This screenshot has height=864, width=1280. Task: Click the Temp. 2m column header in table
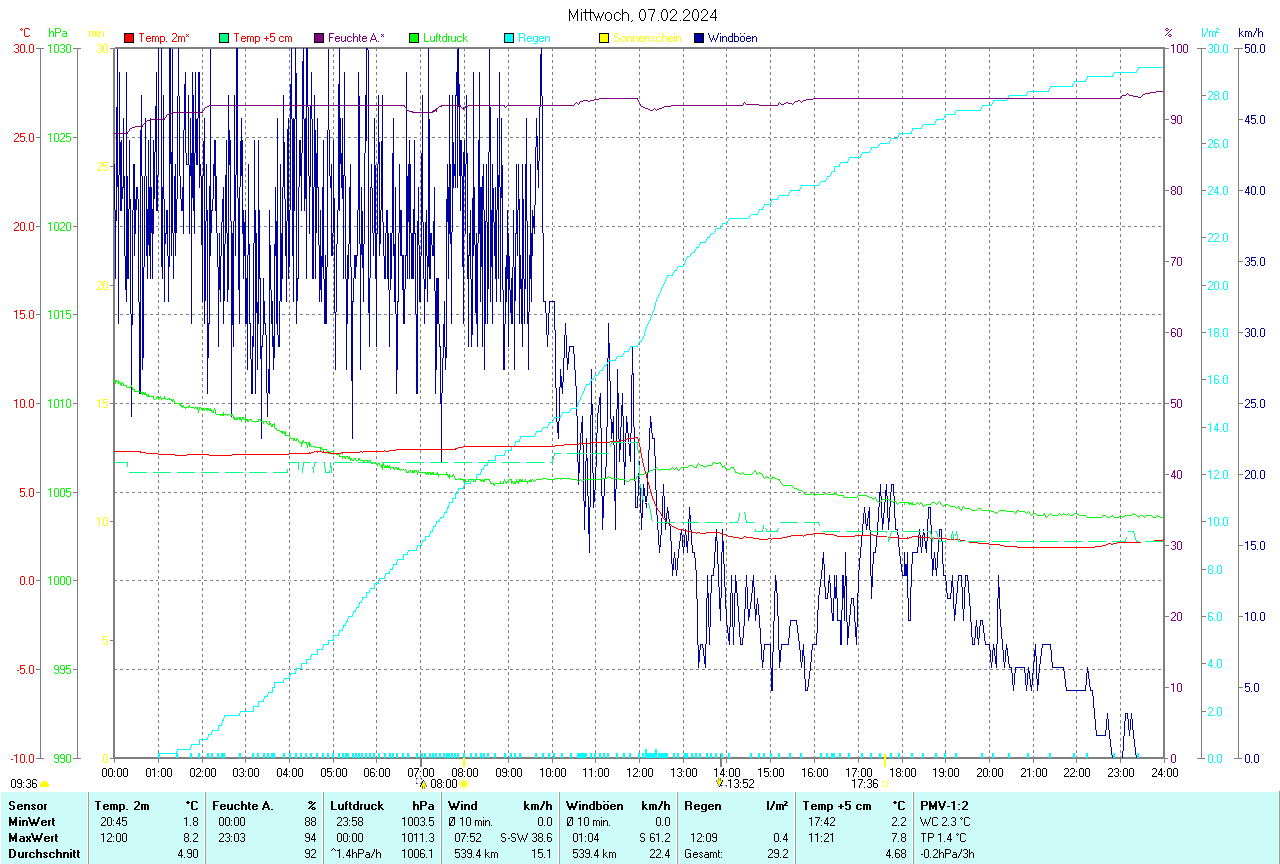[x=122, y=805]
